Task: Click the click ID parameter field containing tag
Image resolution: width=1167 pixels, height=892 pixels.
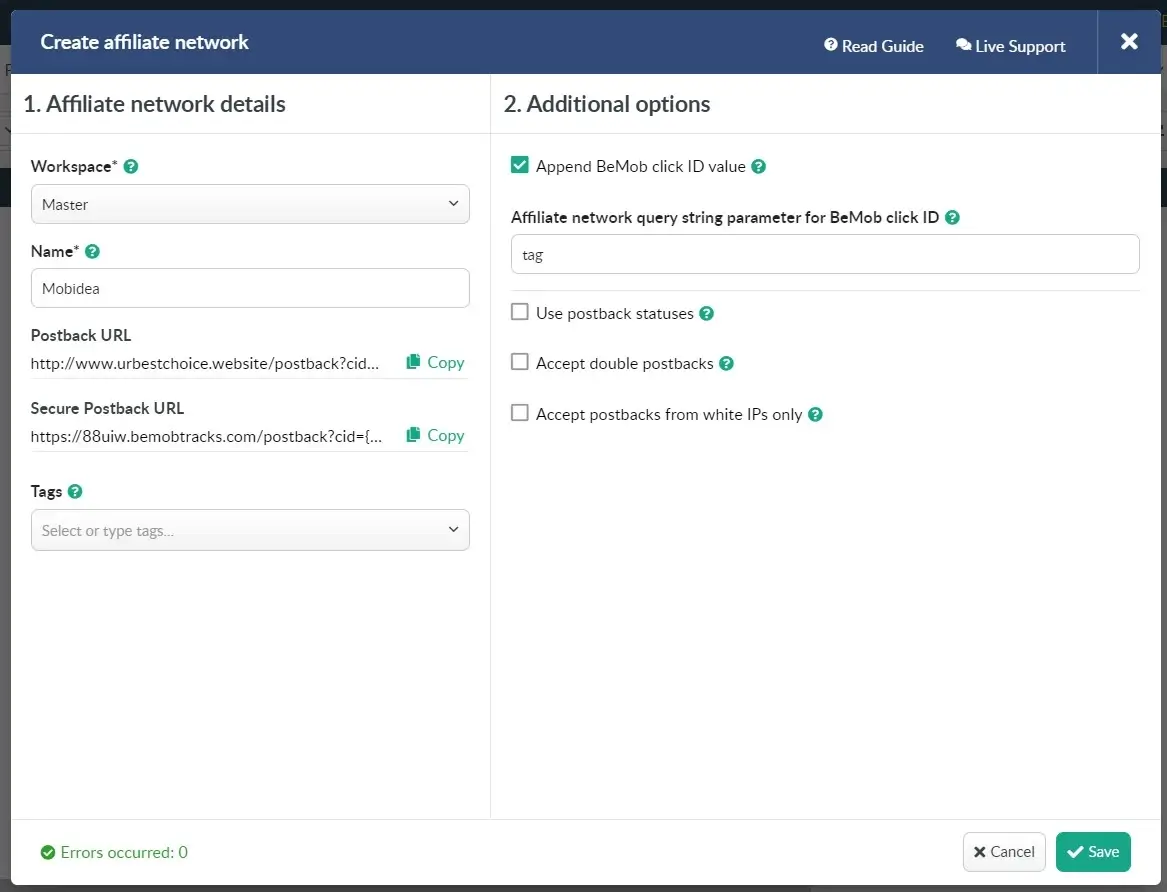Action: point(825,254)
